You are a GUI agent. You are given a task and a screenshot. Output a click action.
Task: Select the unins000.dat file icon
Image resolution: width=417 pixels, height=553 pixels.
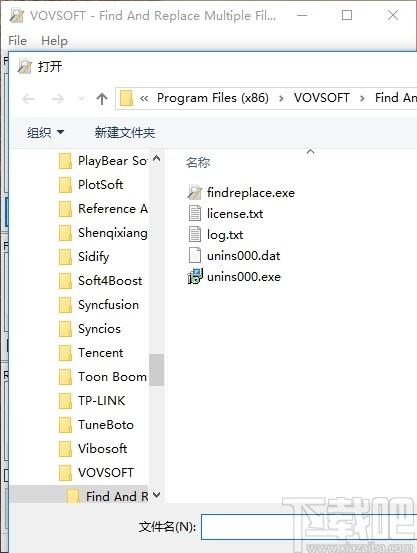click(195, 255)
